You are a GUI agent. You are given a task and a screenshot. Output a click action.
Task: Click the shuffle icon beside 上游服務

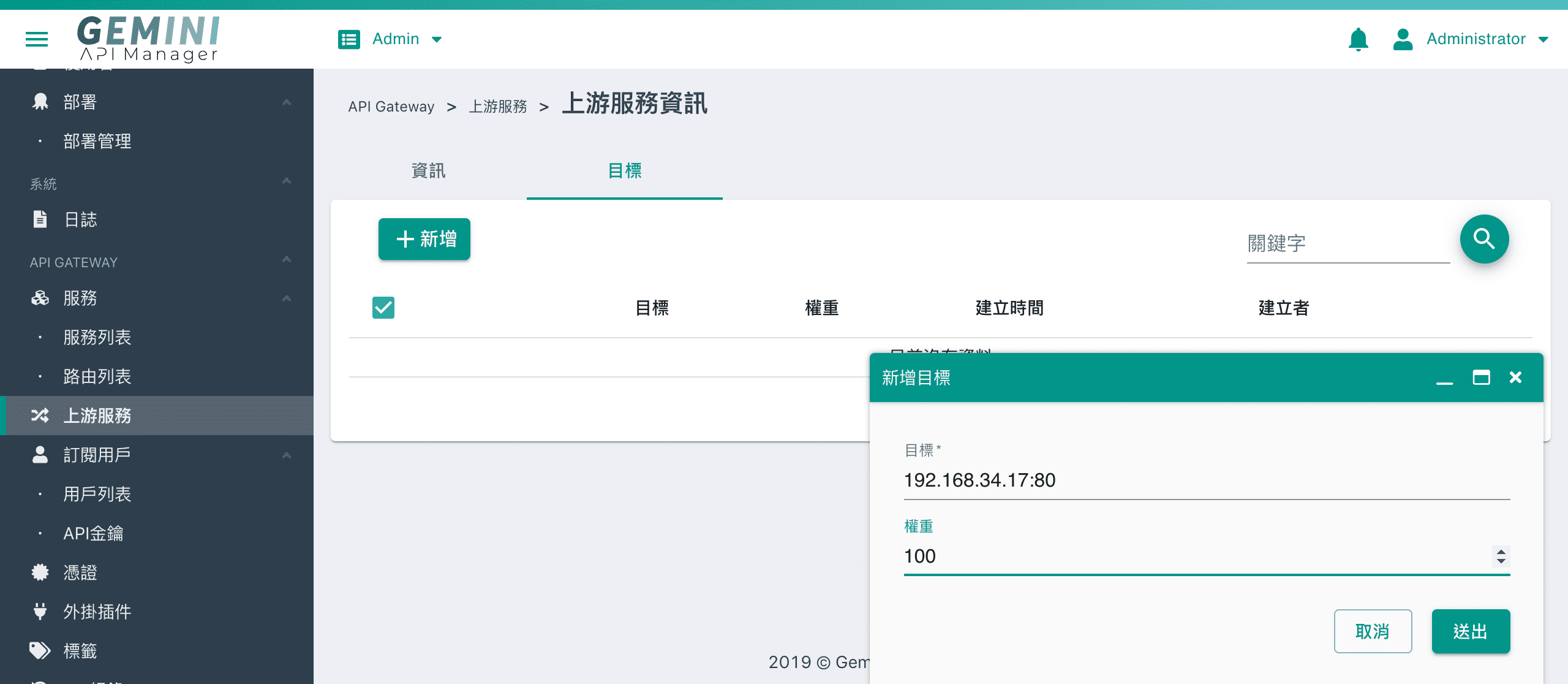coord(40,416)
